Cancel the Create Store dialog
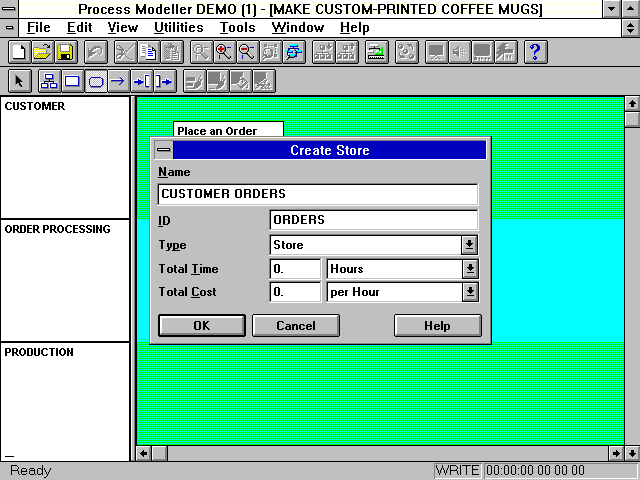 (x=296, y=326)
